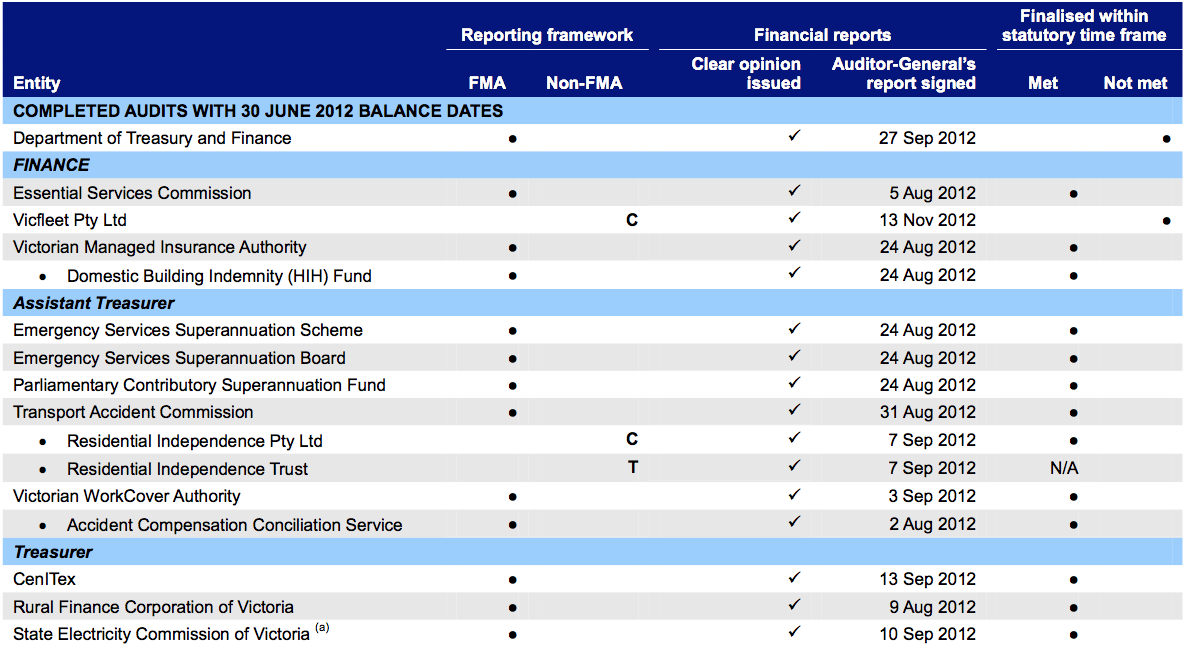Screen dimensions: 1187x650
Task: Select 'Residential Independence Trust' entity
Action: [187, 469]
